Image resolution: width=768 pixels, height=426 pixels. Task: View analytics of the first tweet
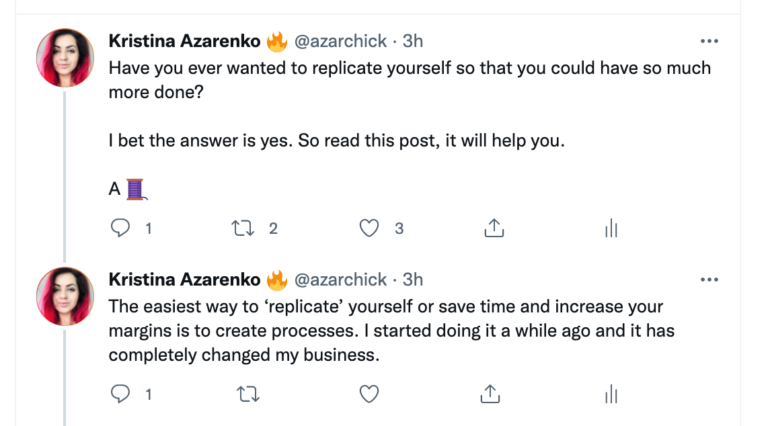(x=611, y=229)
